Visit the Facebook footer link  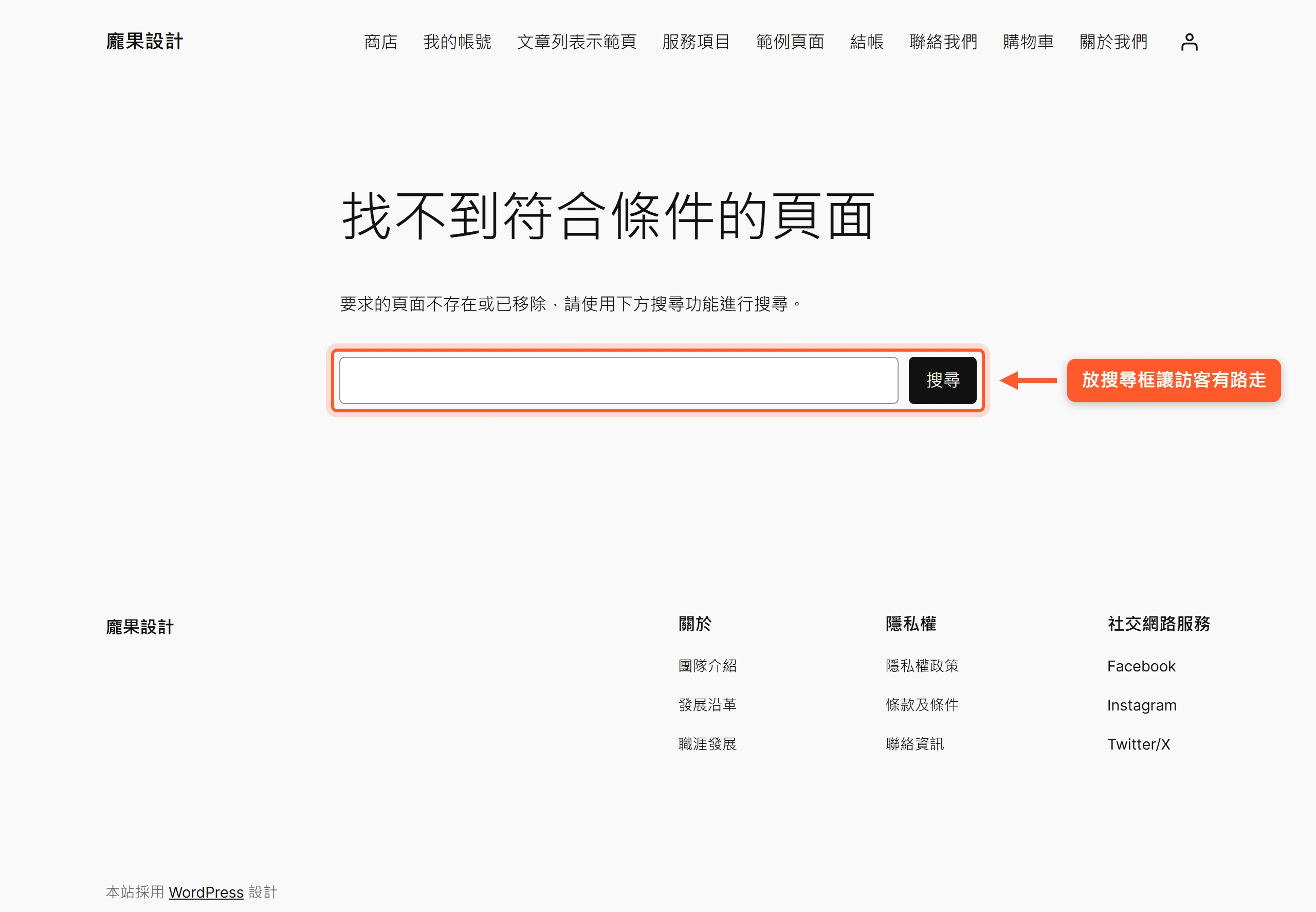click(x=1141, y=666)
